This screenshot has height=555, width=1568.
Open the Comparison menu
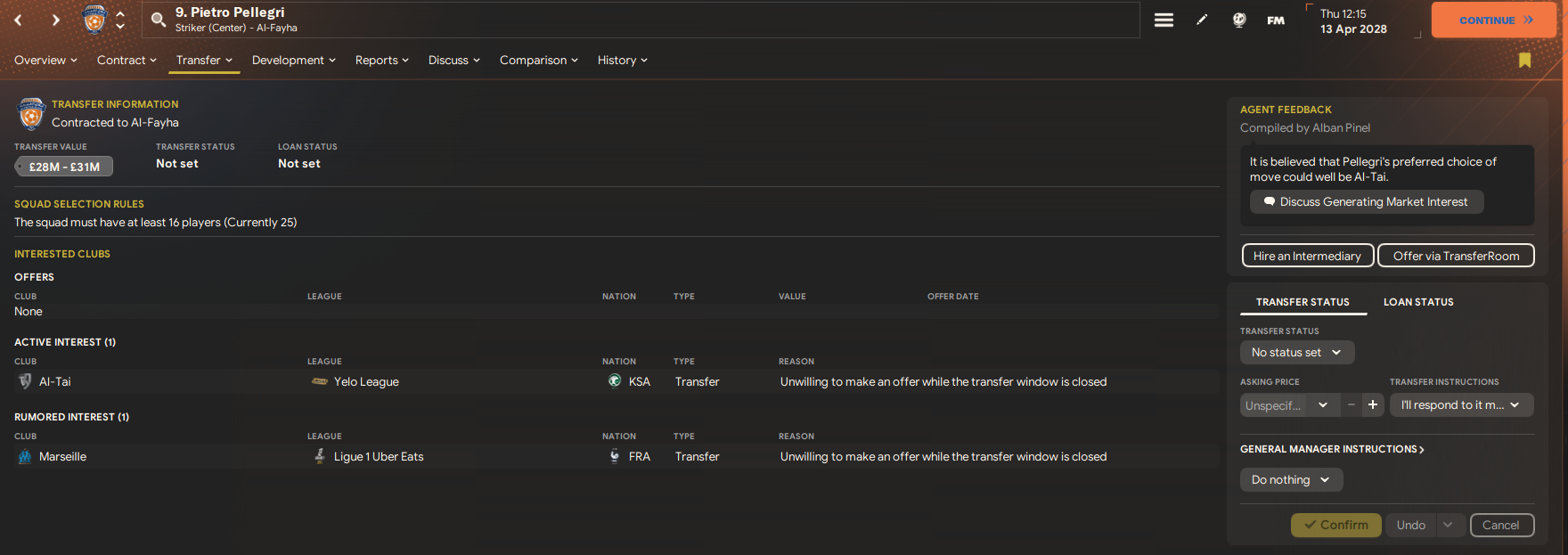tap(538, 60)
